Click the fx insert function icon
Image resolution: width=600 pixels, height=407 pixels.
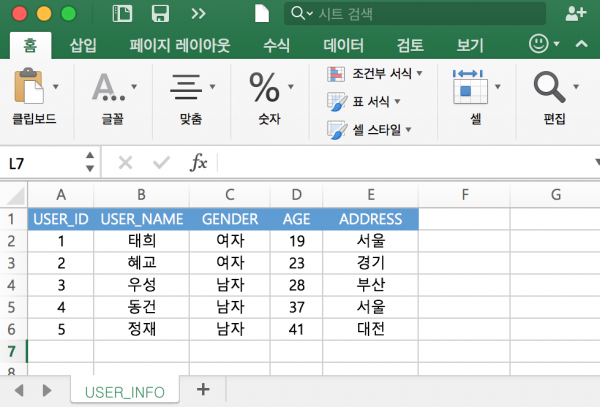pyautogui.click(x=198, y=163)
